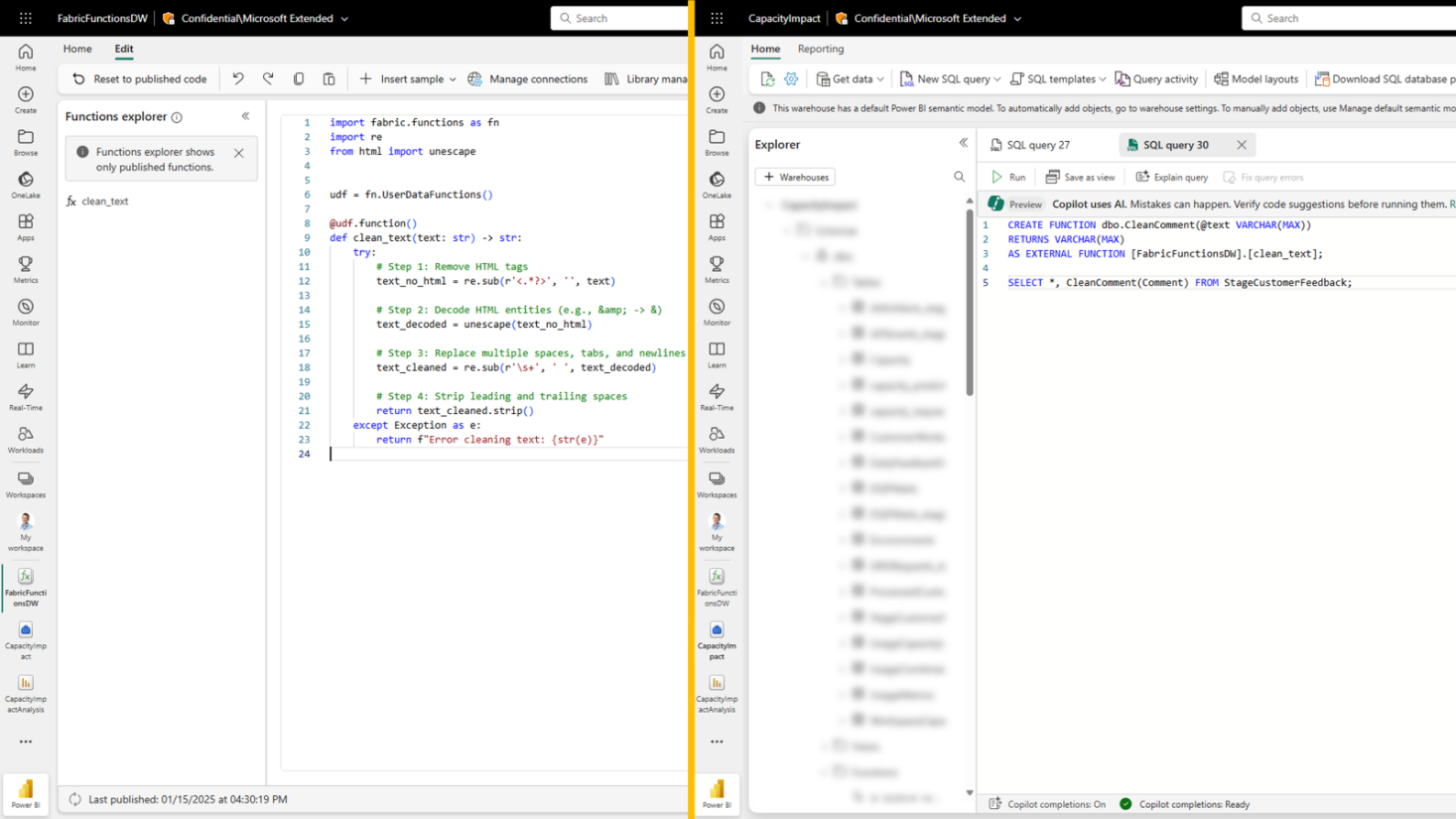This screenshot has width=1456, height=819.
Task: Collapse the warehouse Explorer pane
Action: (963, 143)
